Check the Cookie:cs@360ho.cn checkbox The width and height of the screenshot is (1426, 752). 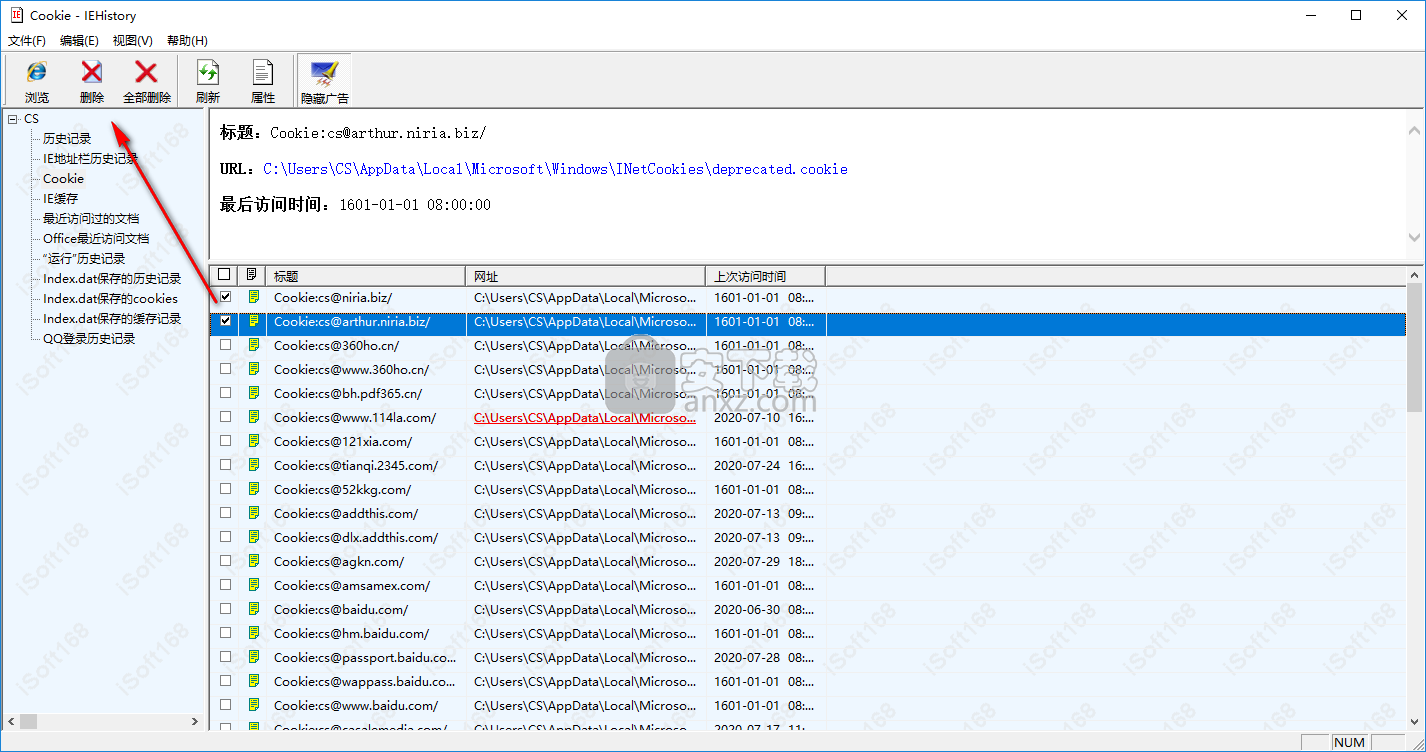[x=225, y=345]
